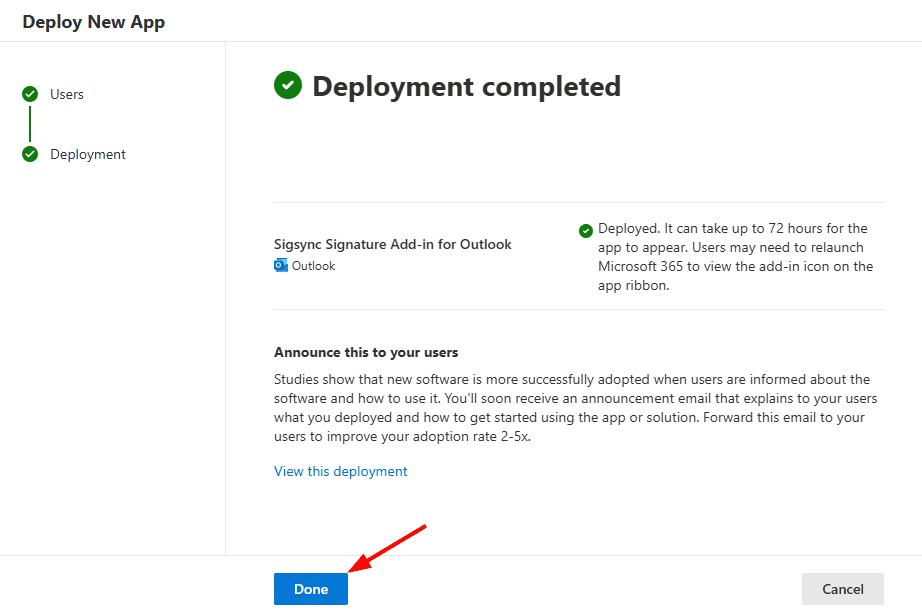Click the green checkmark beside Users
The image size is (922, 615).
pos(30,94)
